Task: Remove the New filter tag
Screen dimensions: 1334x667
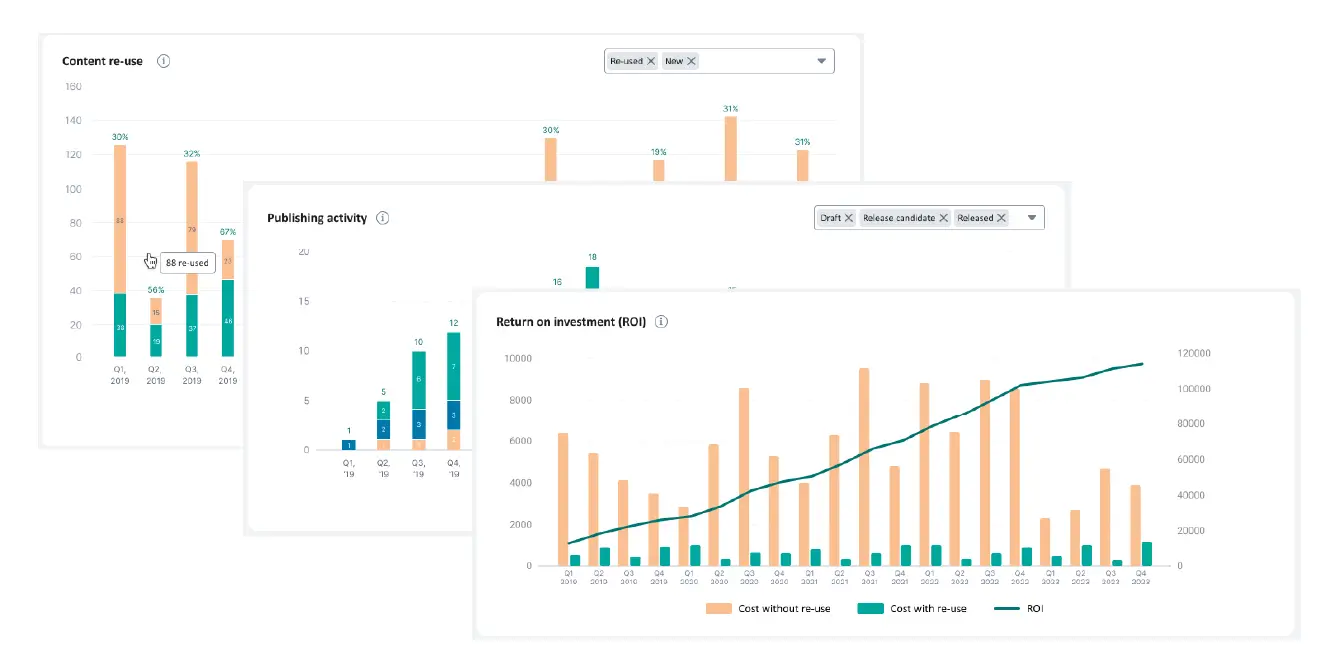Action: (691, 61)
